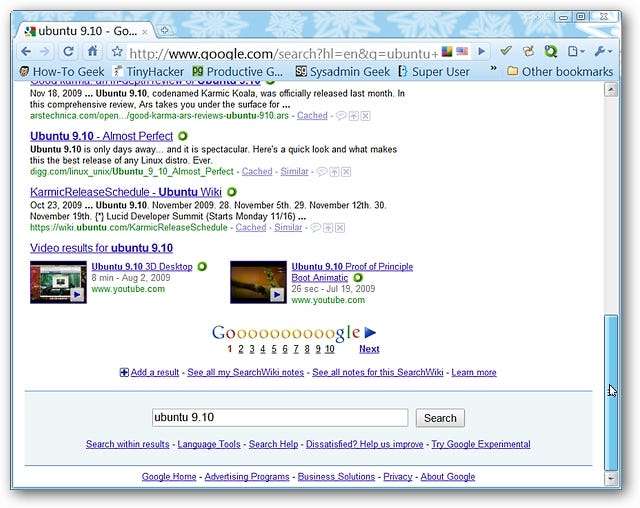Open a new tab with plus button
This screenshot has height=508, width=640.
tap(165, 30)
